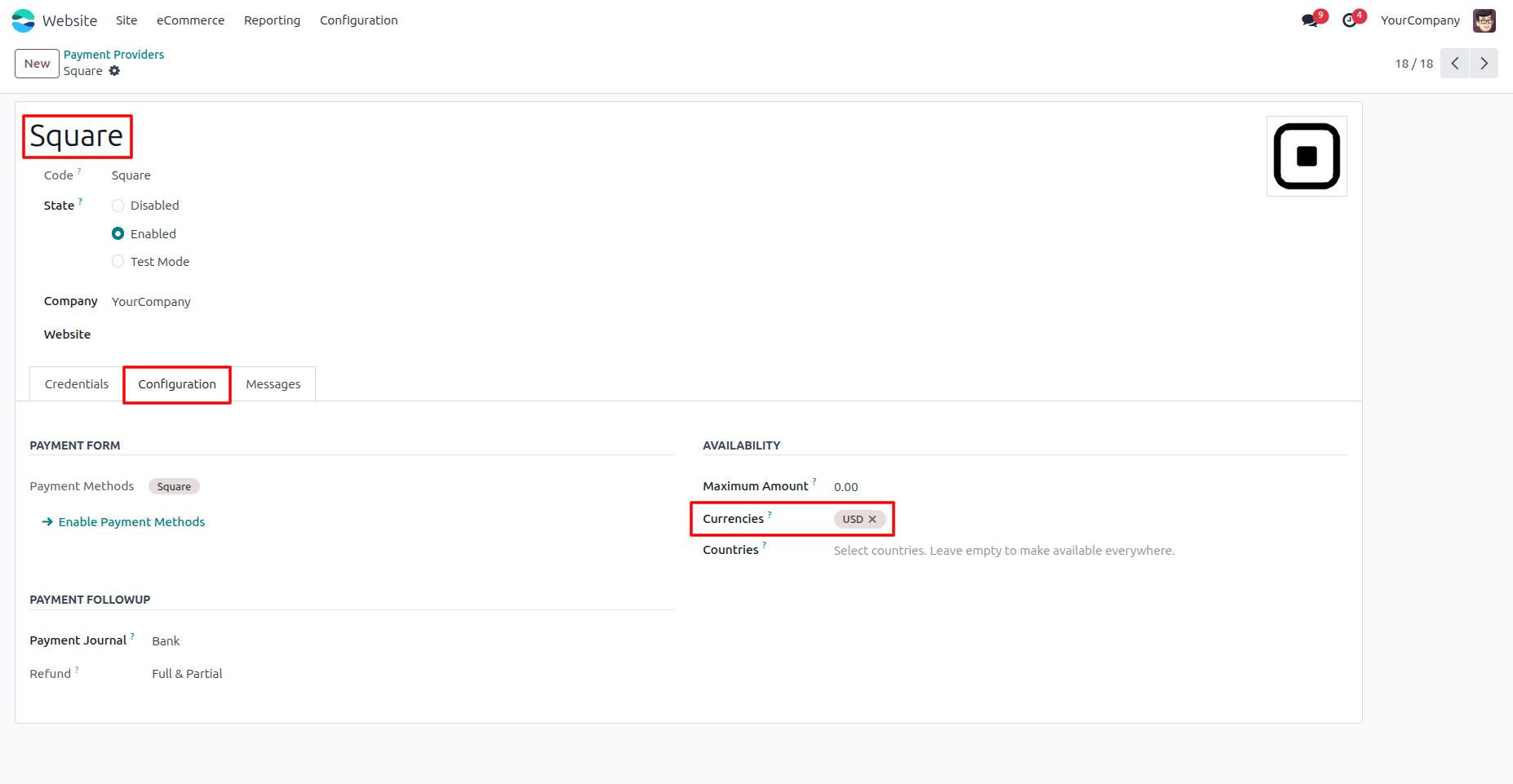Go to the next record arrow
Viewport: 1513px width, 784px height.
pos(1484,64)
